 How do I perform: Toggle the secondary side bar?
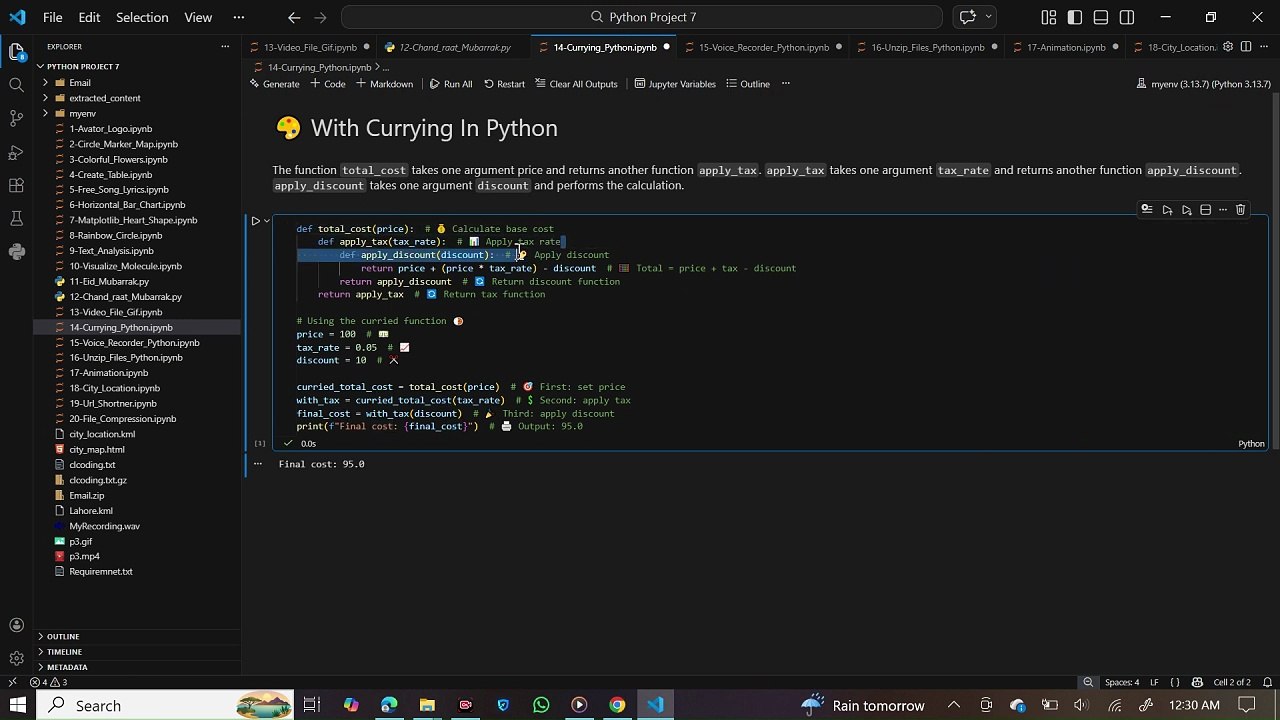(x=1127, y=17)
